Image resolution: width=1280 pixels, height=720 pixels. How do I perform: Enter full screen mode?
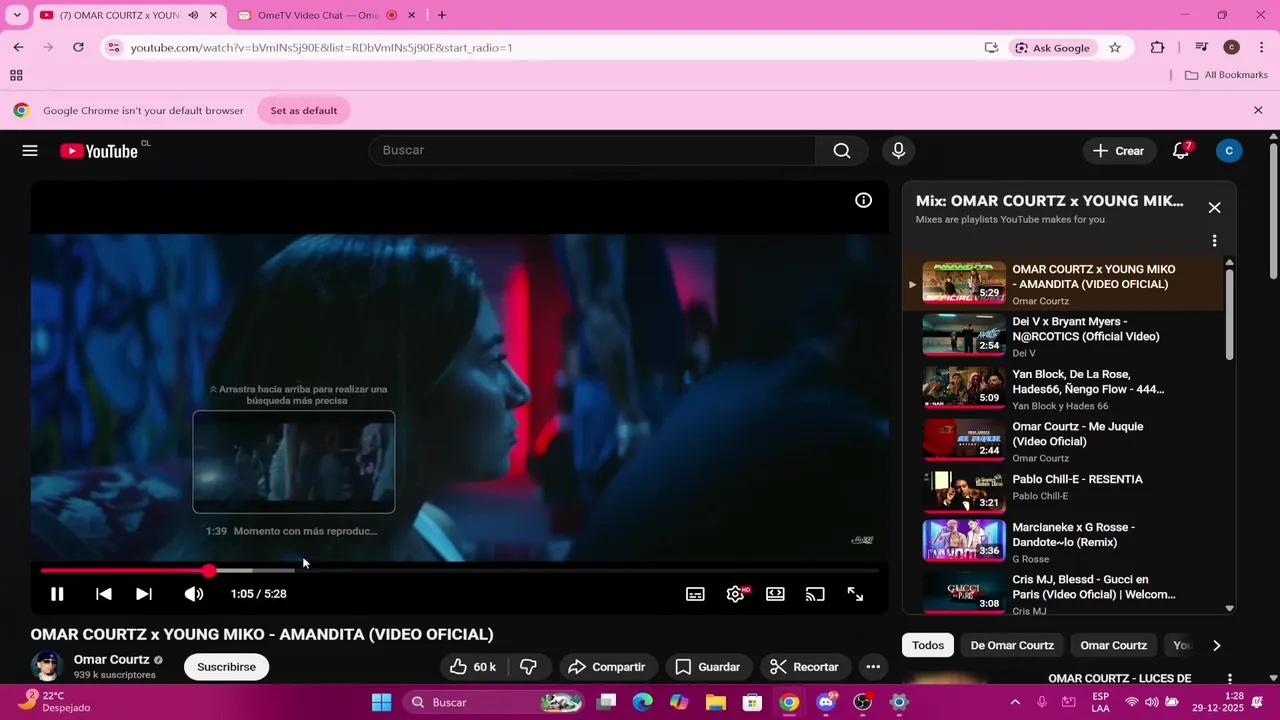coord(855,594)
